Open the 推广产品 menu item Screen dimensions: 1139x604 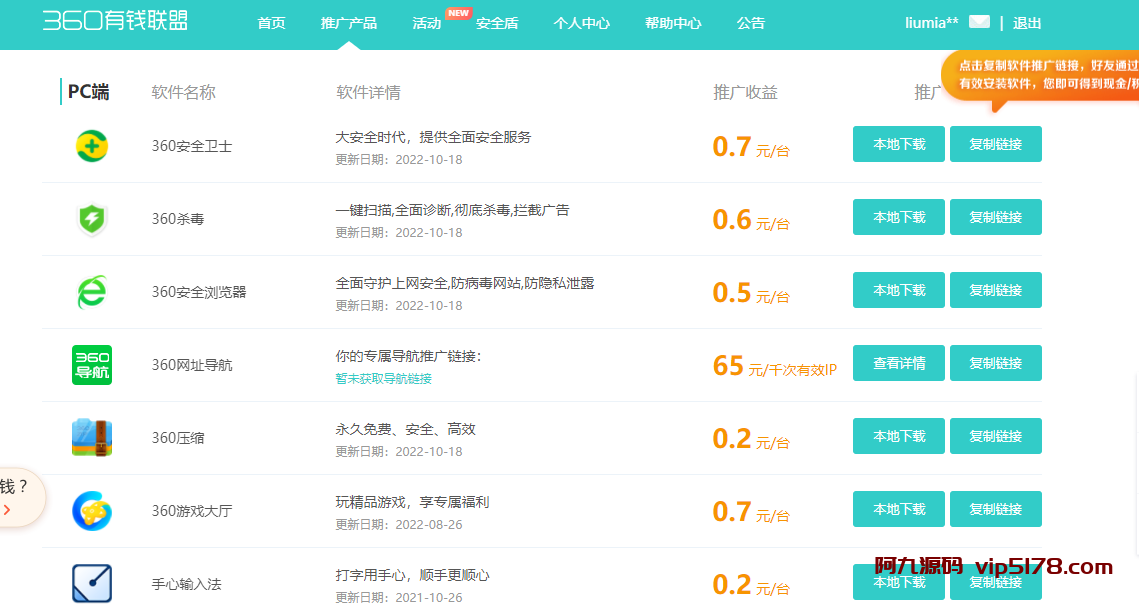(x=349, y=23)
